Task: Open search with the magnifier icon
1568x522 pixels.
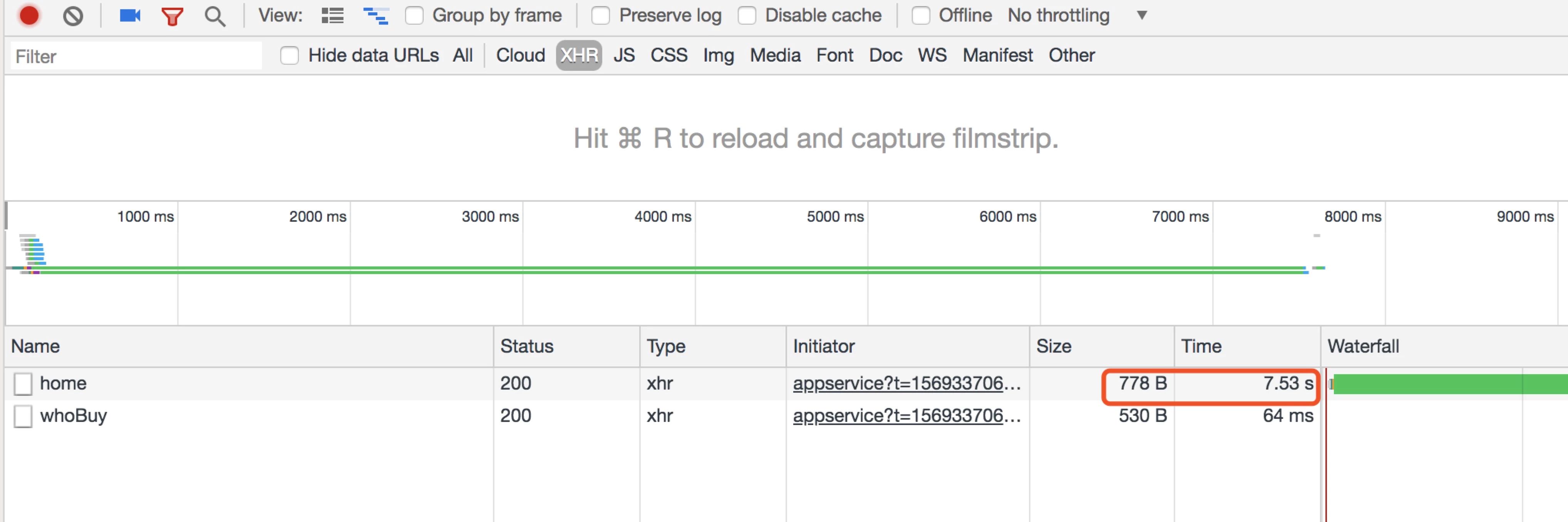Action: point(215,16)
